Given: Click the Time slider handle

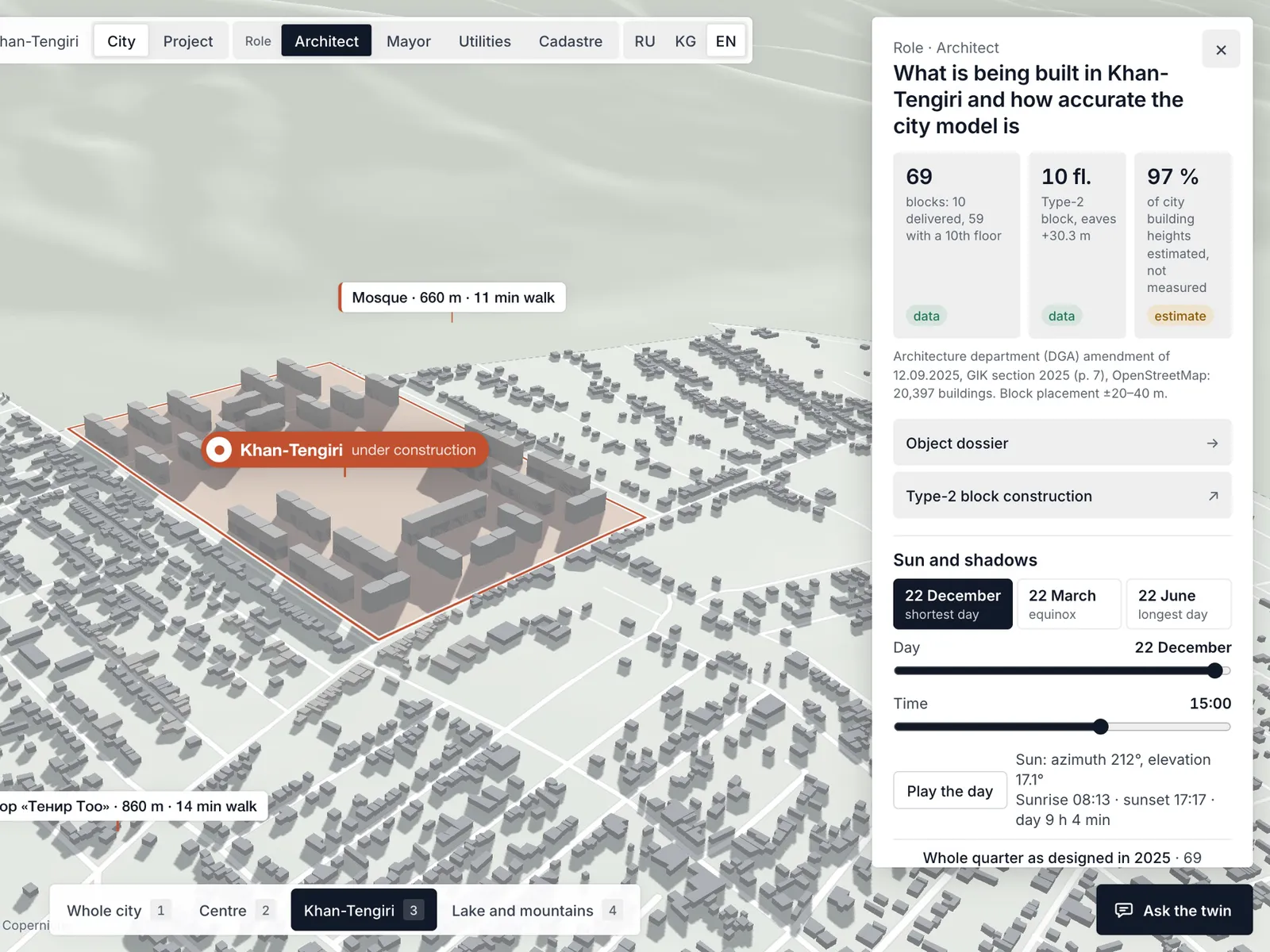Looking at the screenshot, I should [1100, 726].
